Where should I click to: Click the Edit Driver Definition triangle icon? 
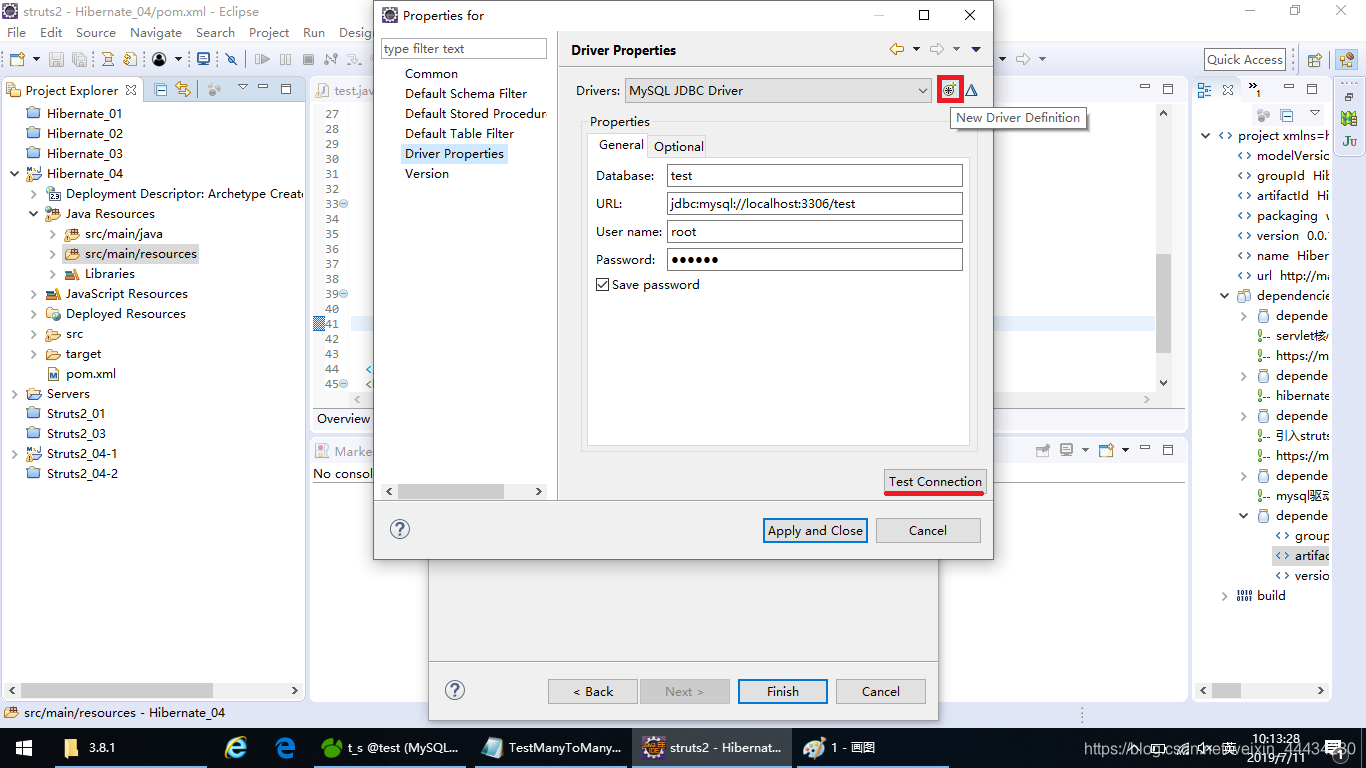coord(971,90)
